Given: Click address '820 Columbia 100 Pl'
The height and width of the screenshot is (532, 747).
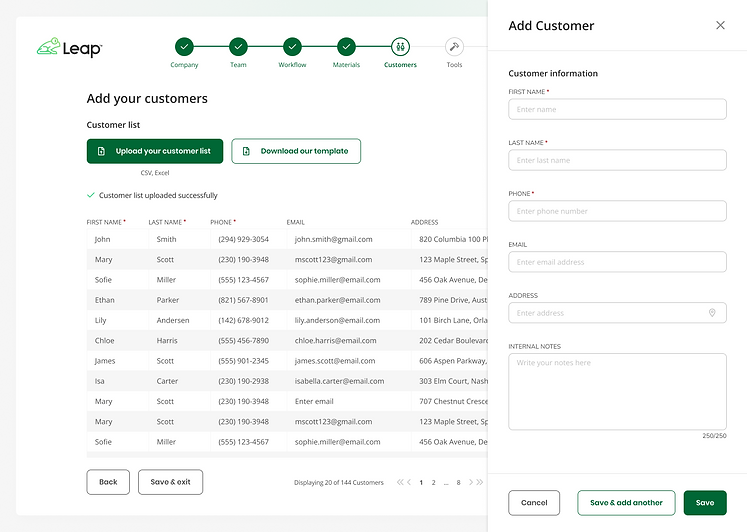Looking at the screenshot, I should (454, 239).
